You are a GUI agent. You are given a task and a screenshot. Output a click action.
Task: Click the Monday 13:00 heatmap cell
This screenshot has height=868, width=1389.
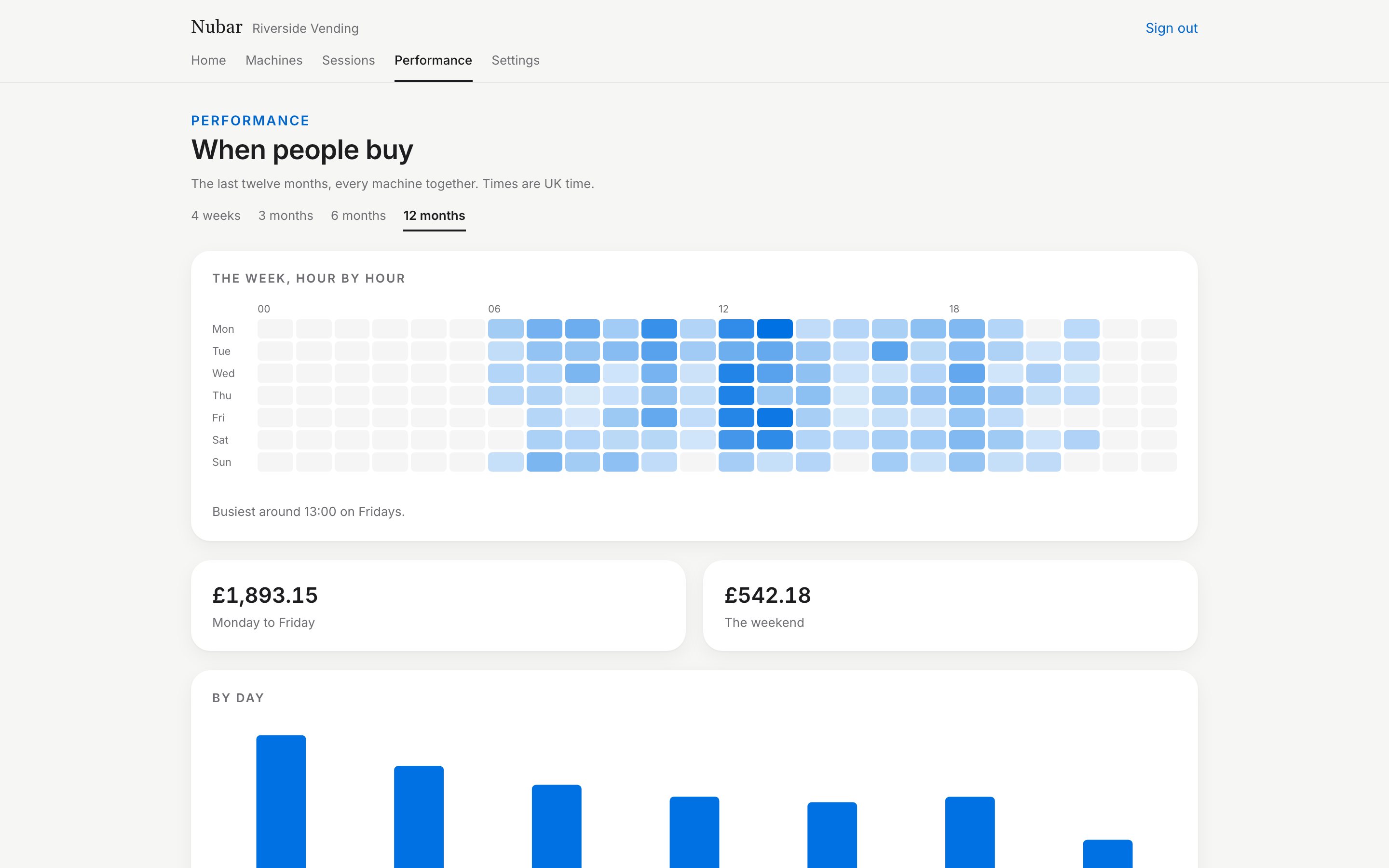774,329
